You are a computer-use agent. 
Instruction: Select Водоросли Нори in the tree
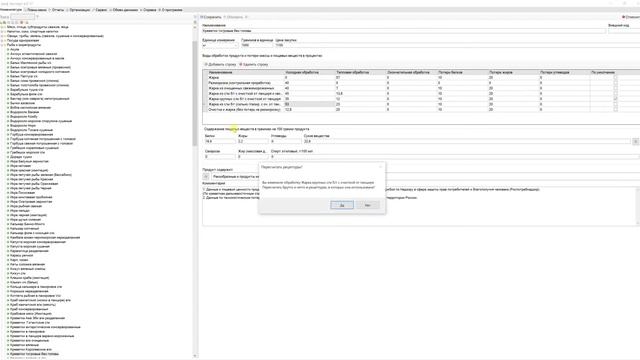23,126
